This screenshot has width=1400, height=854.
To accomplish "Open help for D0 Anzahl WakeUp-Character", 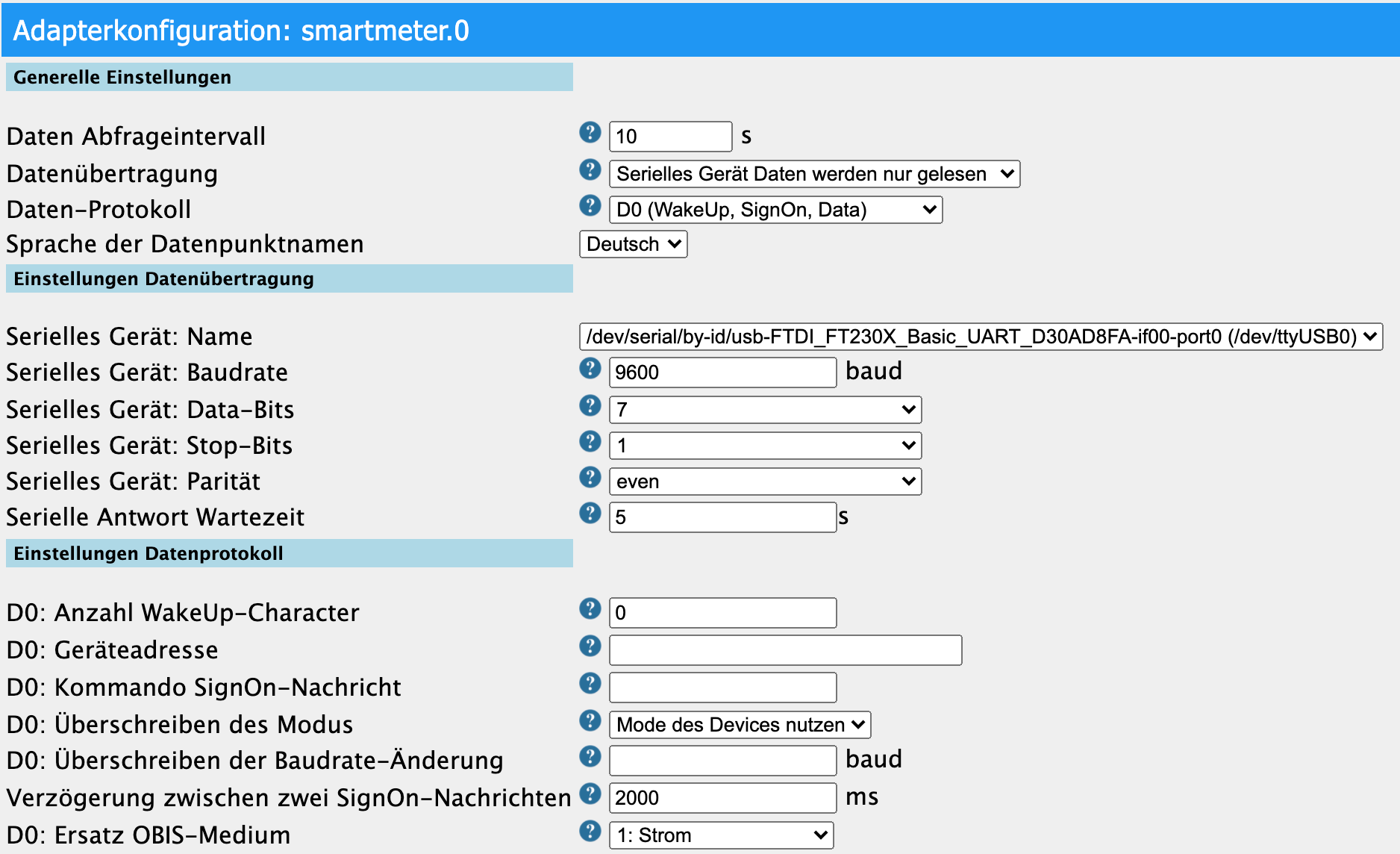I will 590,608.
